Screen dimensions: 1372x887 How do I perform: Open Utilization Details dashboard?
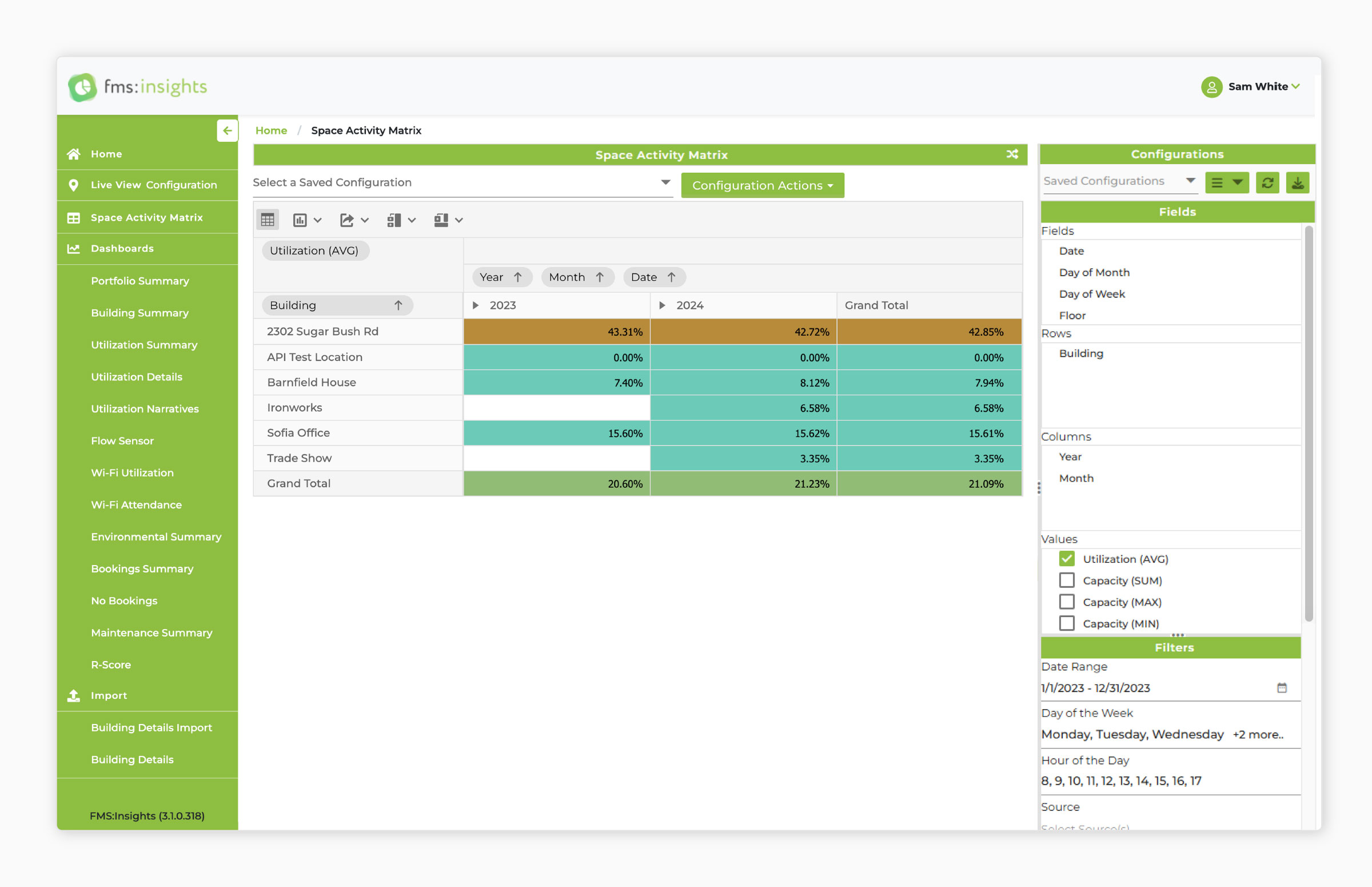click(x=137, y=377)
